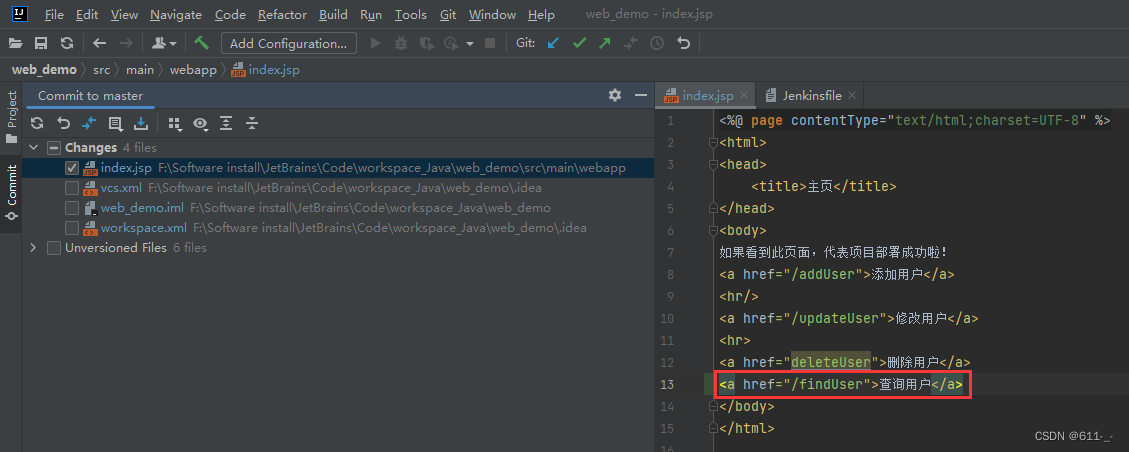1129x452 pixels.
Task: Click the Debug bug icon
Action: pos(401,44)
